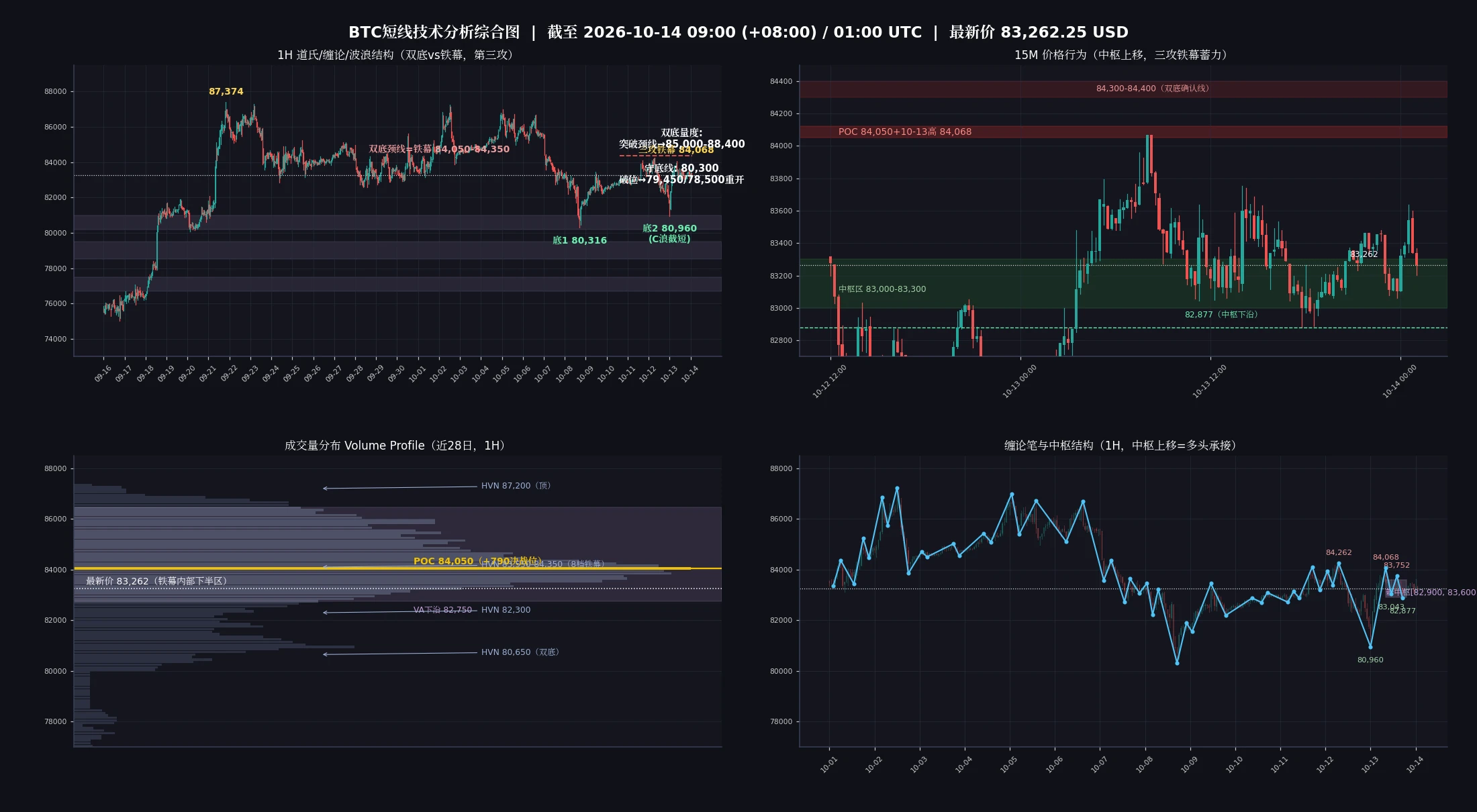The height and width of the screenshot is (812, 1477).
Task: Click the 84,300-84,400 red confirmation band
Action: tap(1123, 89)
